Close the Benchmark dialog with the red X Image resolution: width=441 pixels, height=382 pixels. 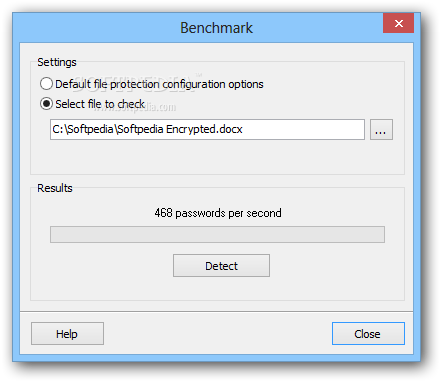pyautogui.click(x=398, y=23)
